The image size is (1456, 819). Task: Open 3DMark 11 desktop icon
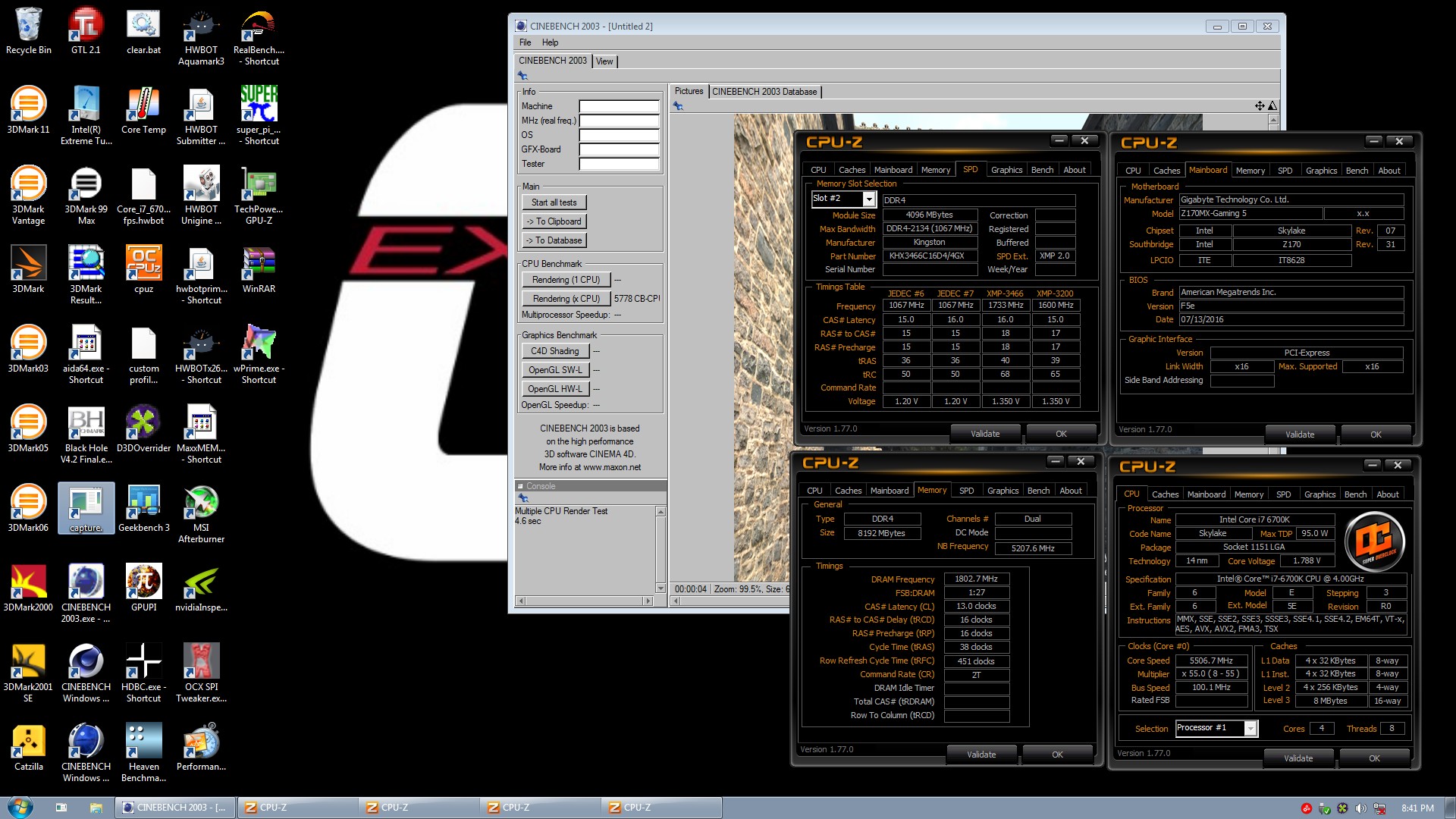28,111
